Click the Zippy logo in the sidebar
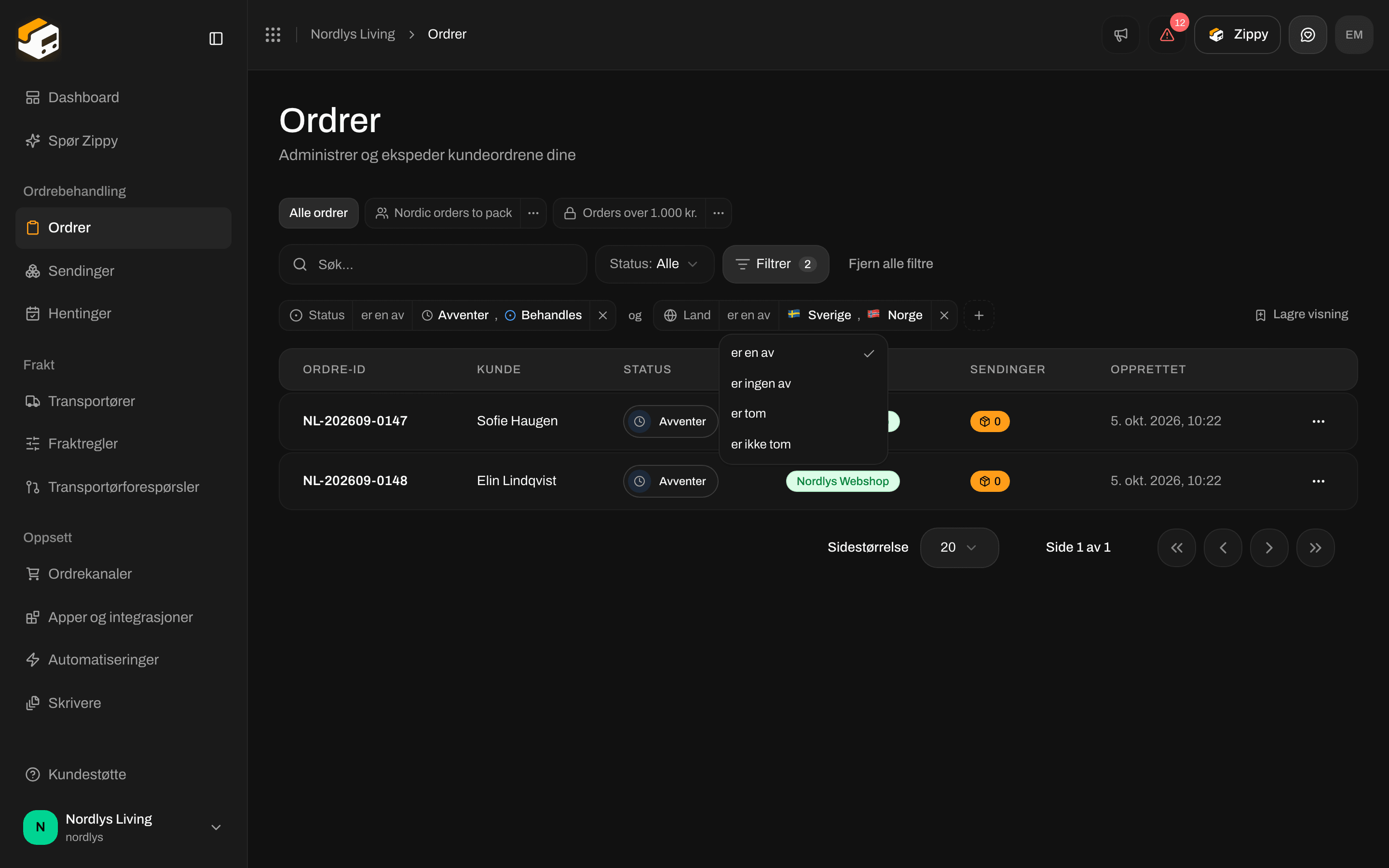The height and width of the screenshot is (868, 1389). tap(39, 39)
